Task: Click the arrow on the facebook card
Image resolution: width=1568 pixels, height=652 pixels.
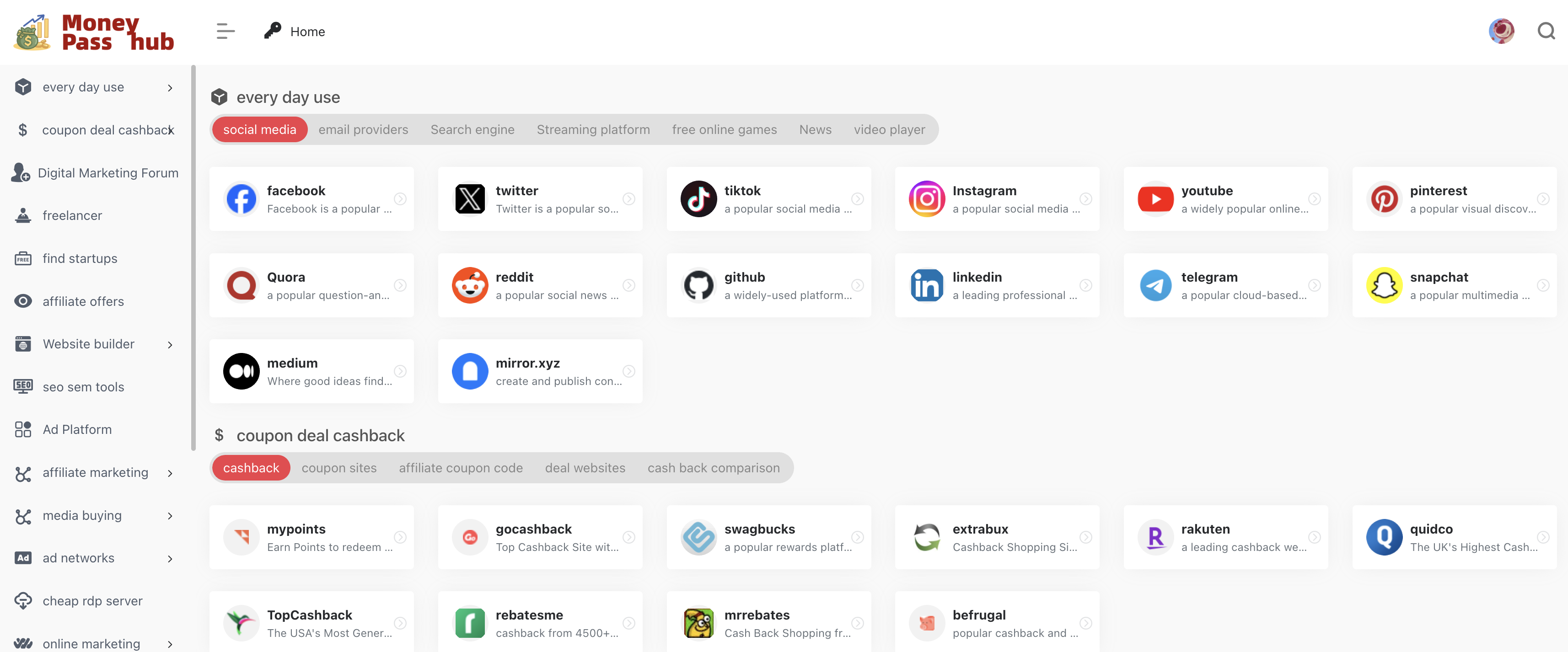Action: [400, 199]
